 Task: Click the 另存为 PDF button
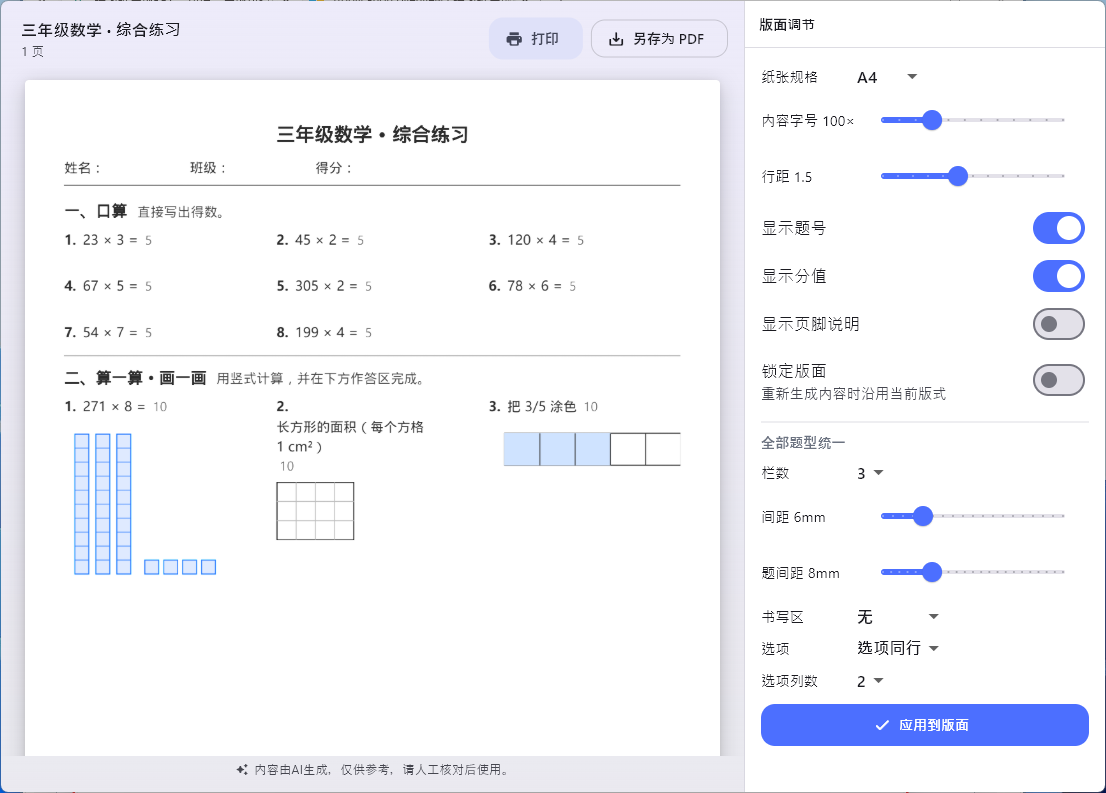point(659,39)
